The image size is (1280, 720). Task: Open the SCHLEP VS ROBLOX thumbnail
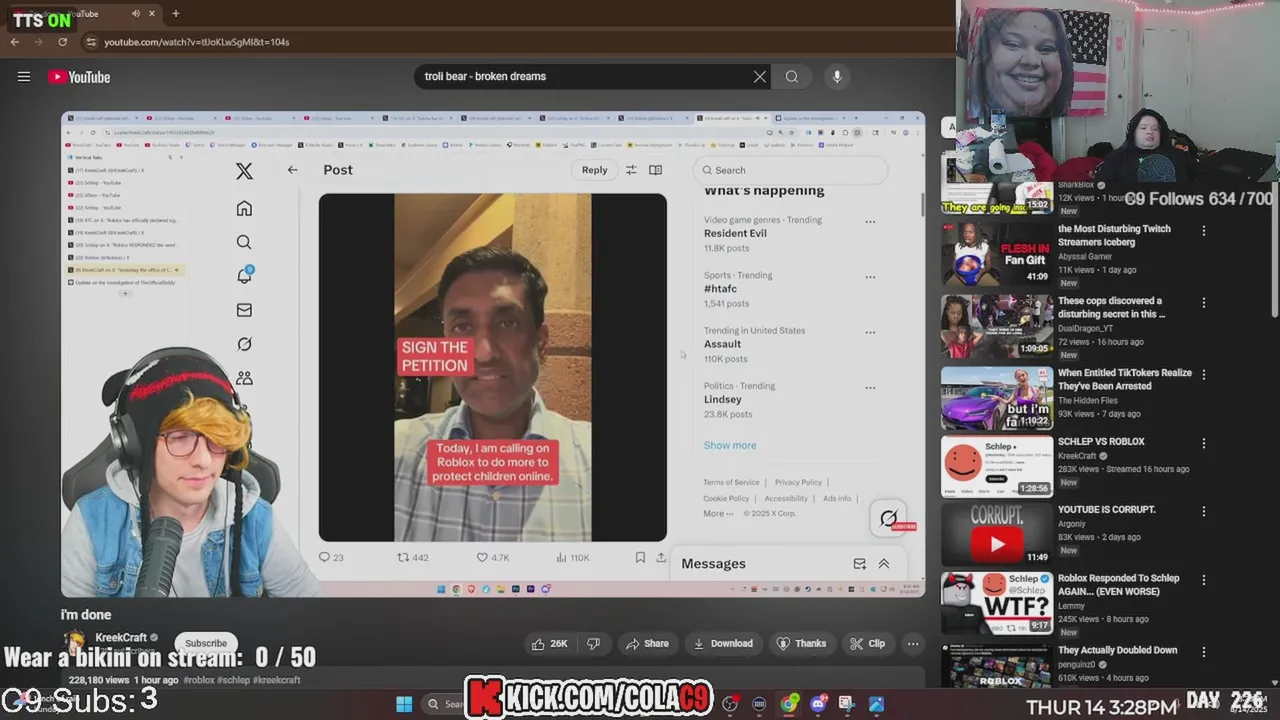(x=997, y=466)
